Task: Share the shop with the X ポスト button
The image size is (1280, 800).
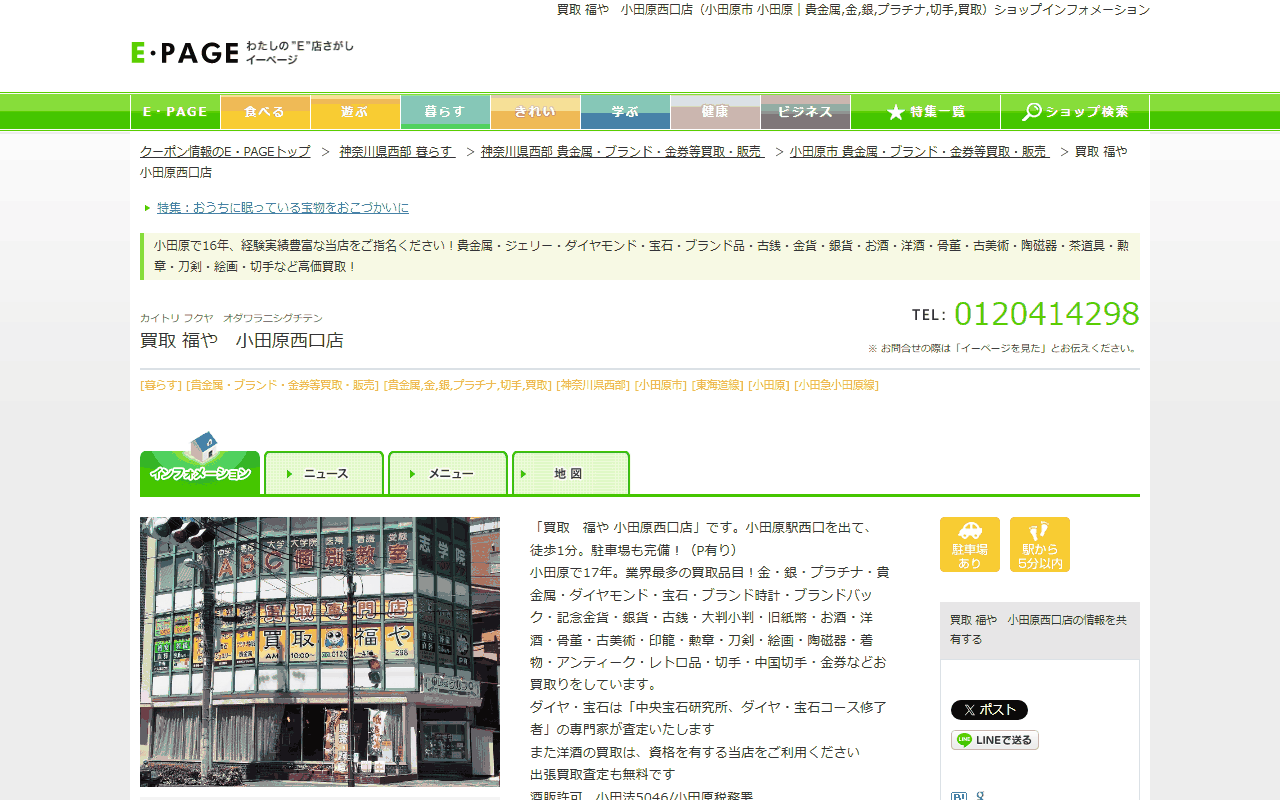Action: 989,710
